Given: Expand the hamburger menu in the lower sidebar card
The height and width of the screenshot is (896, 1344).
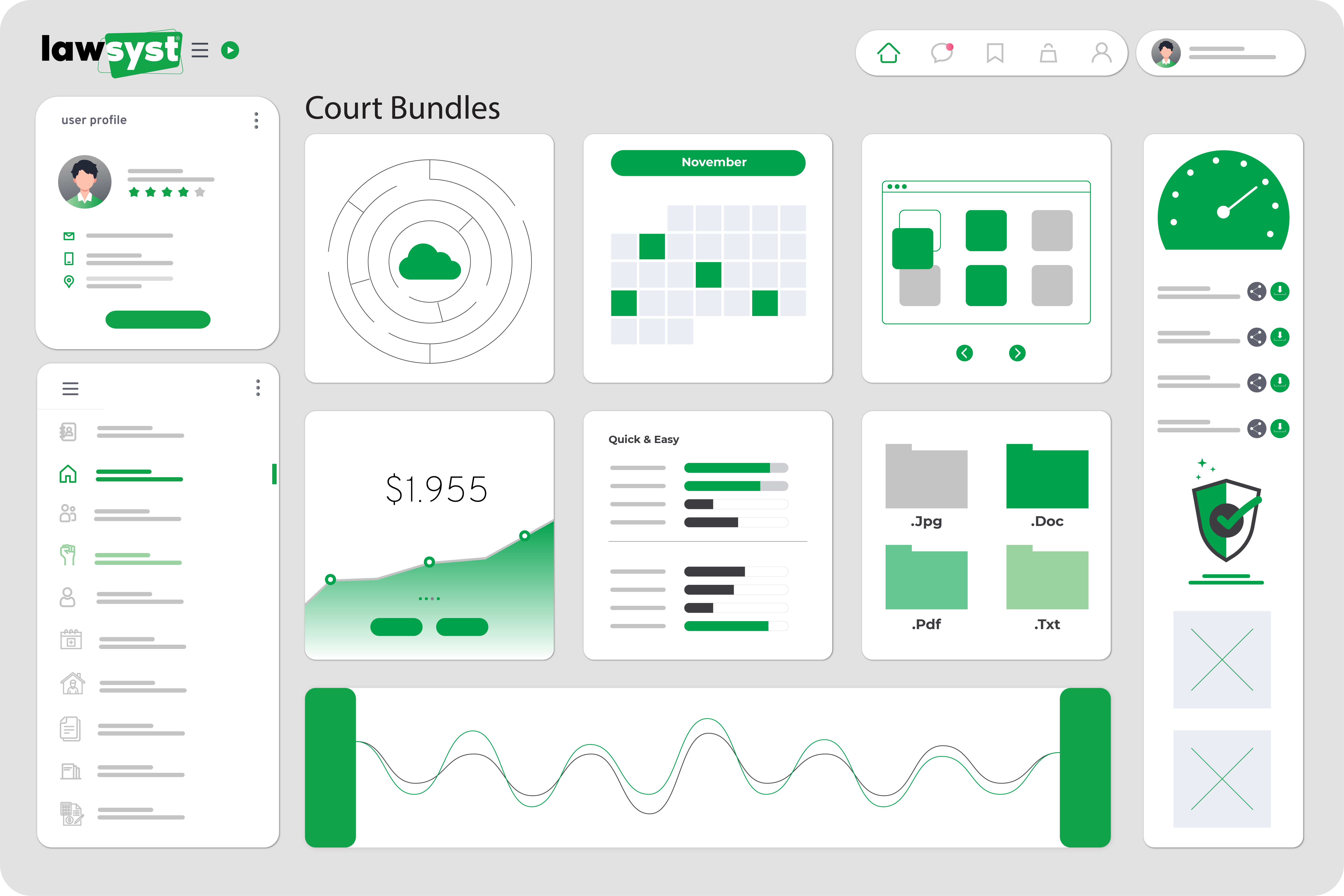Looking at the screenshot, I should (x=70, y=389).
